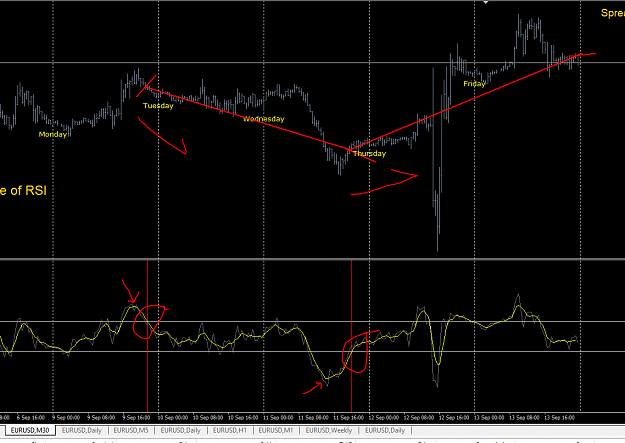Click the '12 Sep 08:00' time axis label

coord(419,418)
